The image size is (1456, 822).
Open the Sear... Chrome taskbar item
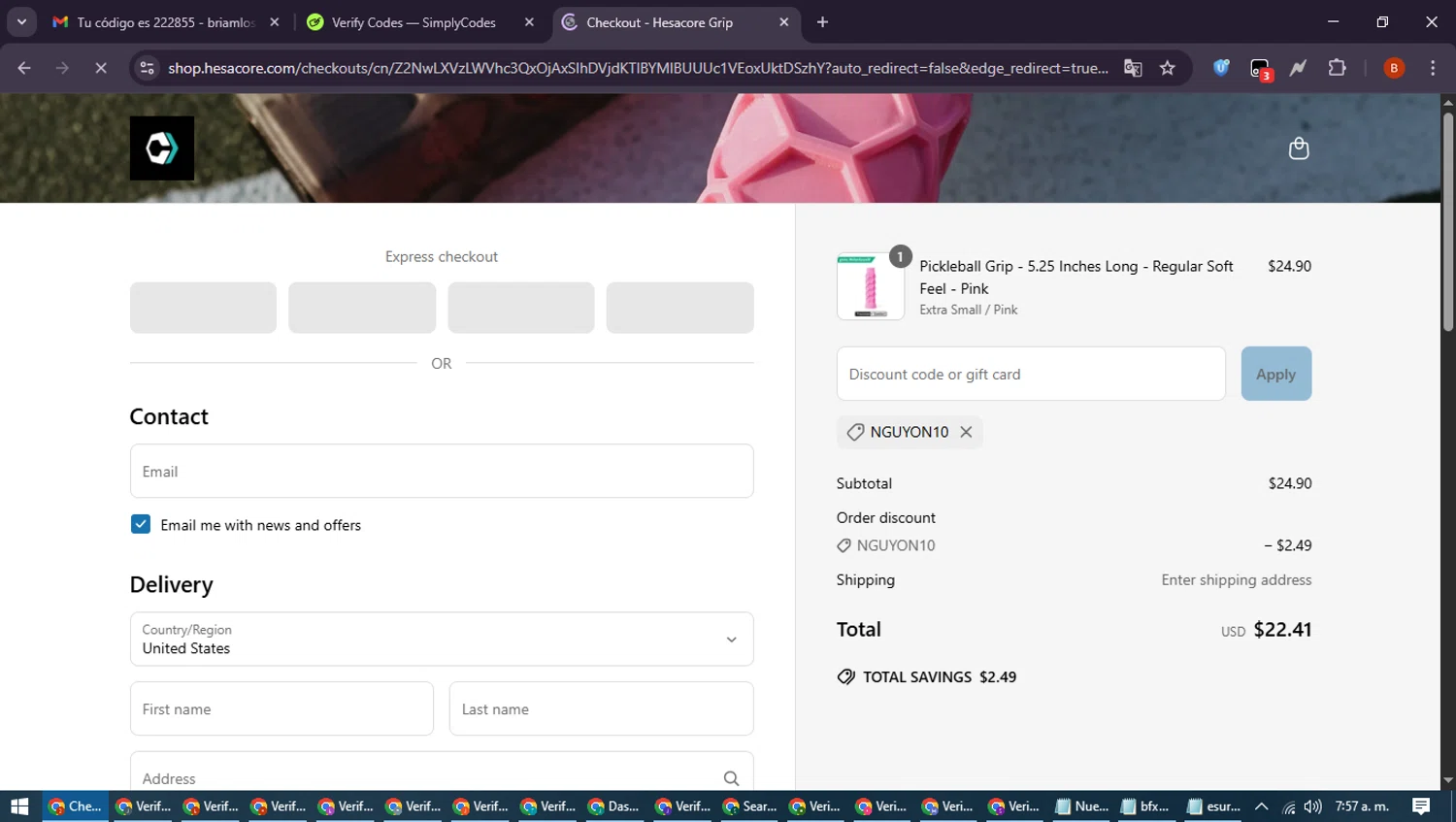(748, 806)
